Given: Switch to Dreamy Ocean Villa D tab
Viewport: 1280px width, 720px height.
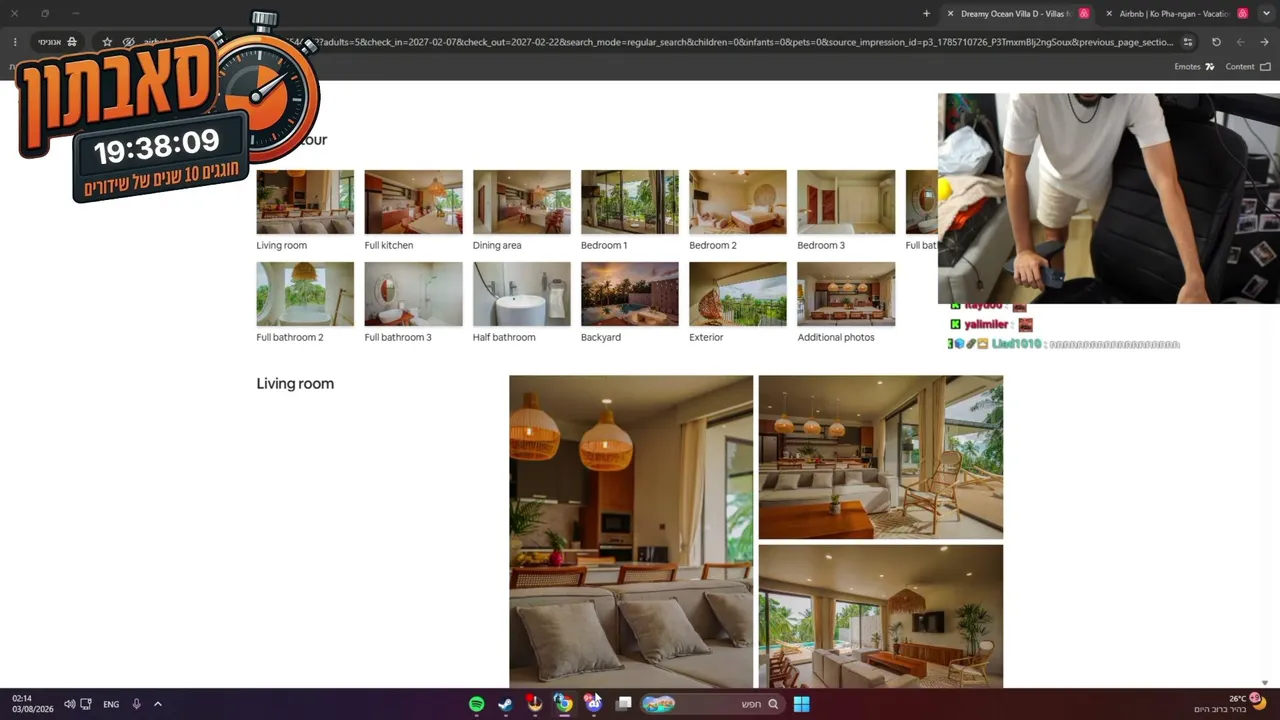Looking at the screenshot, I should click(x=1018, y=14).
